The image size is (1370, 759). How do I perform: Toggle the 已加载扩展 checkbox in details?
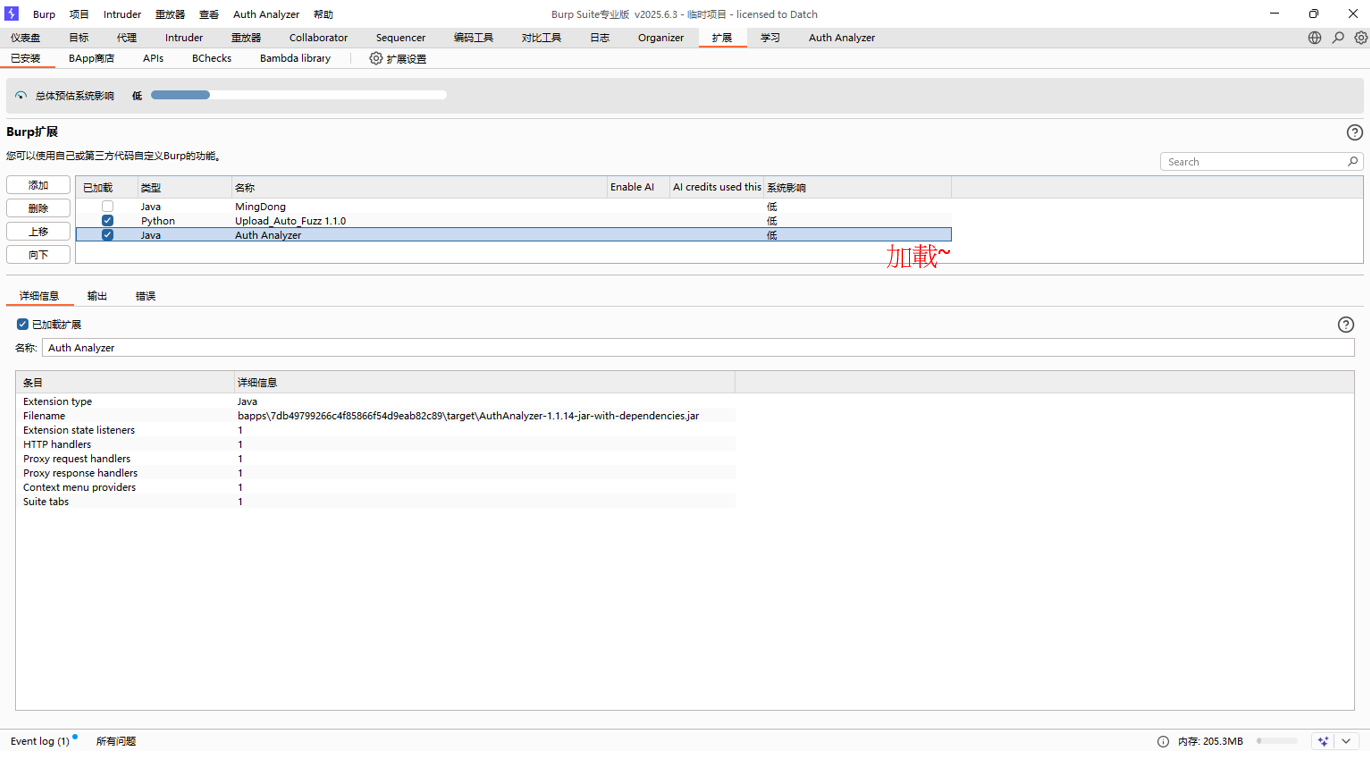coord(22,324)
